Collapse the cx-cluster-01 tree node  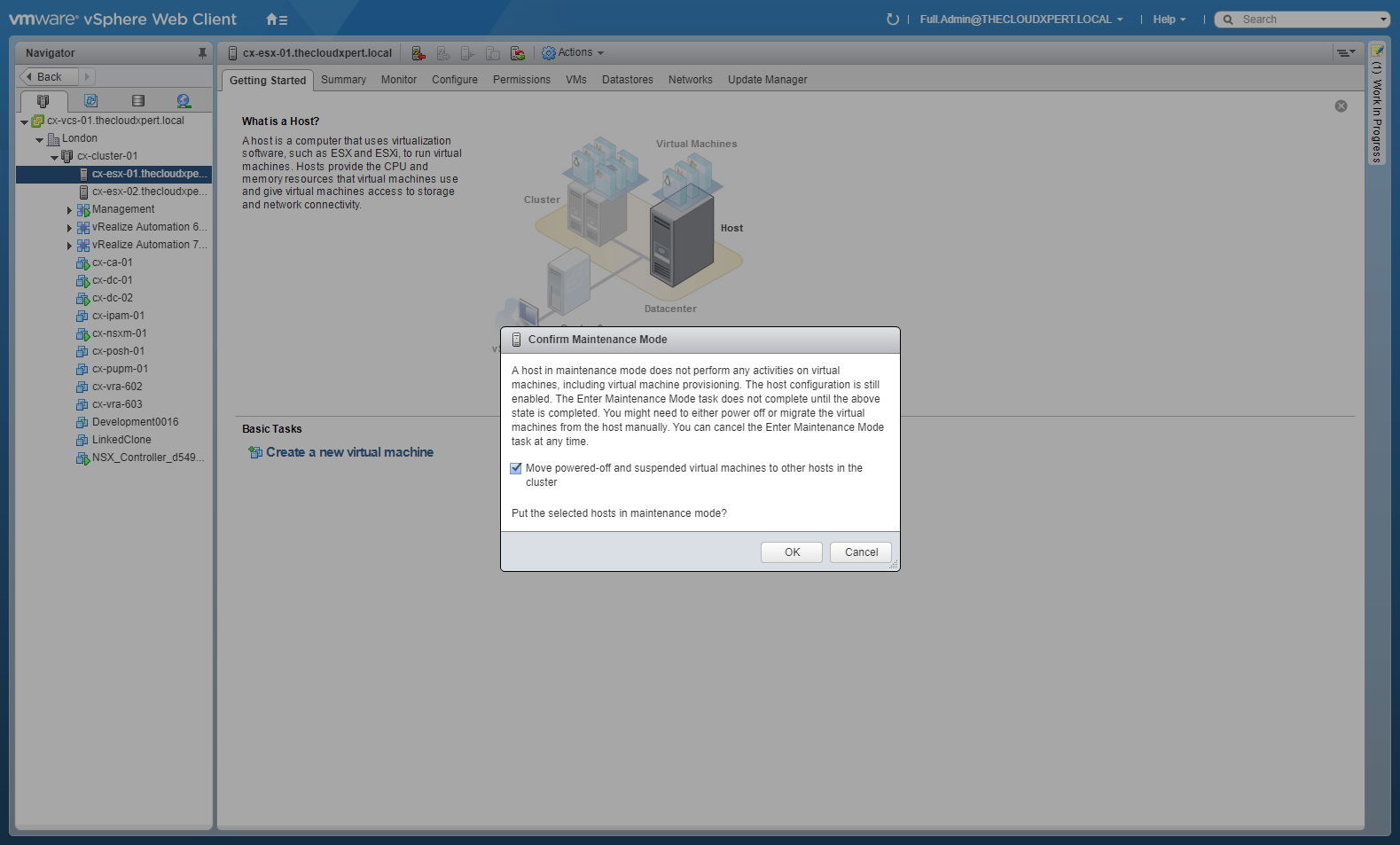click(x=54, y=157)
